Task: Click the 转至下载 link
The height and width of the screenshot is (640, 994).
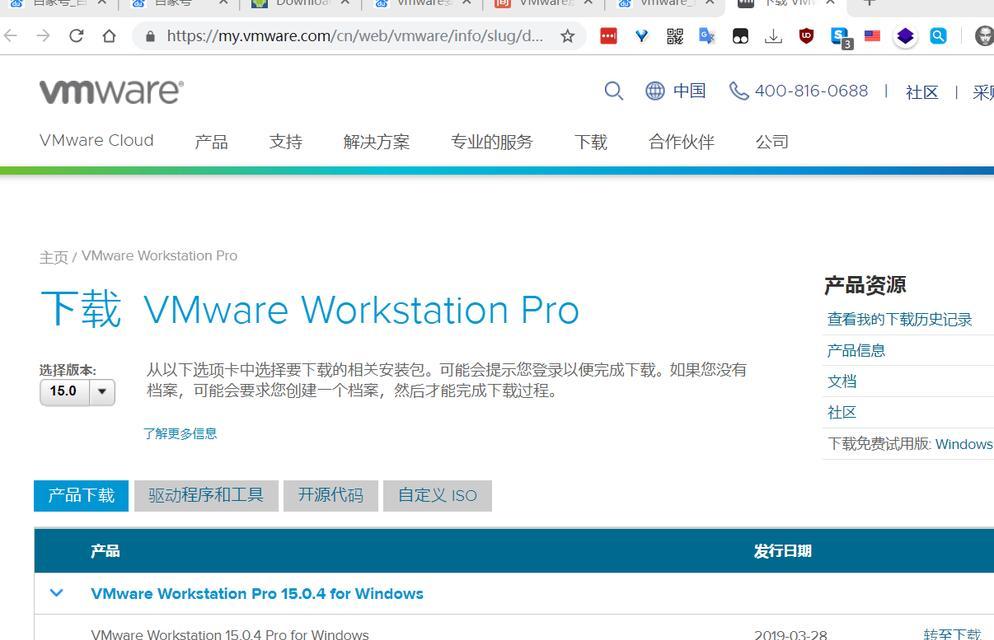Action: 952,634
